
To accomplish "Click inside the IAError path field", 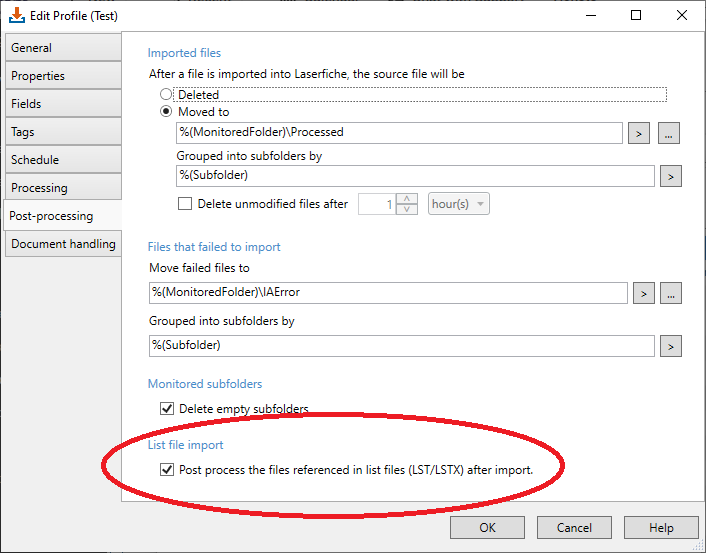I will point(388,293).
